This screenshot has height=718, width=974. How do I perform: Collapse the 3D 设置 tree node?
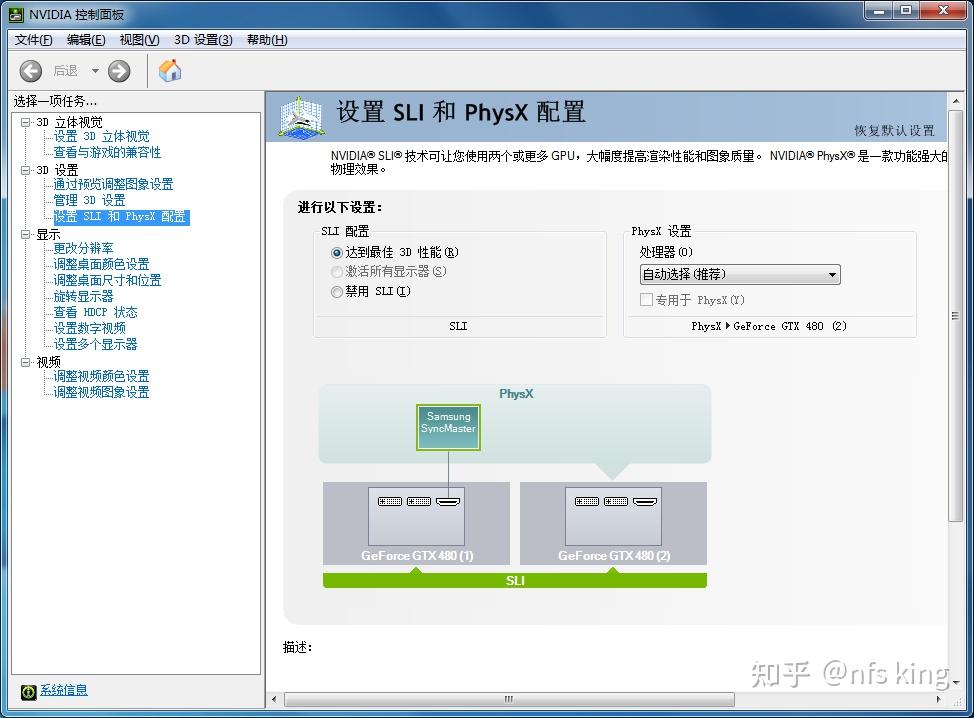(25, 170)
